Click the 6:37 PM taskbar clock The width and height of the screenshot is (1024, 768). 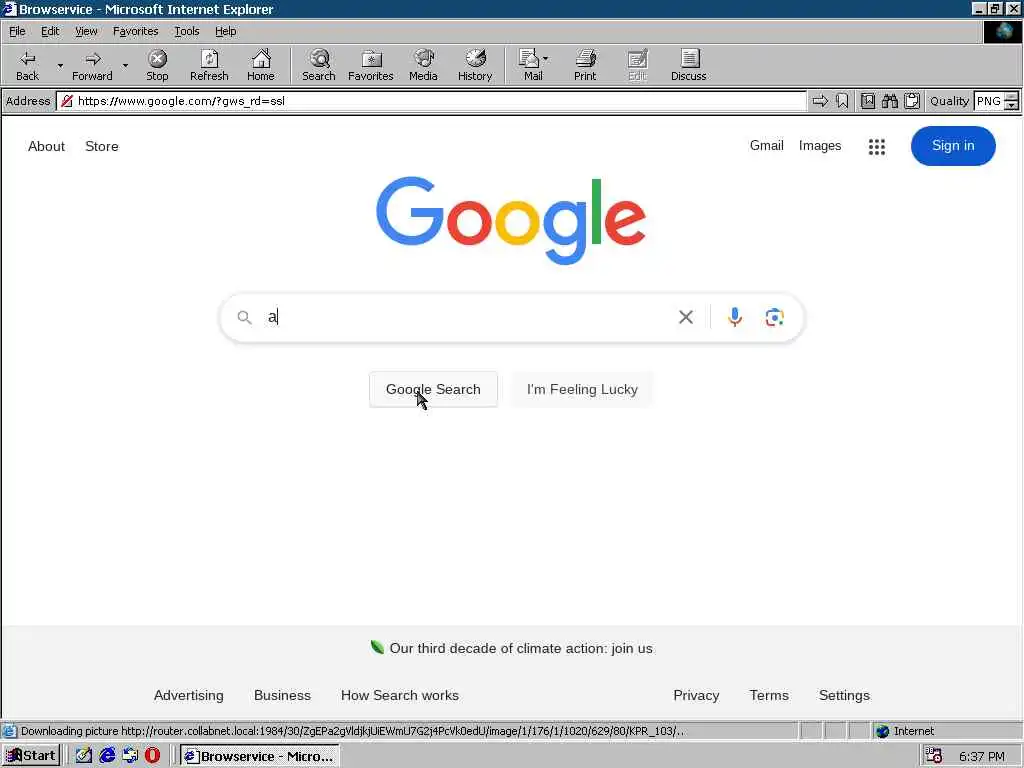pyautogui.click(x=982, y=756)
